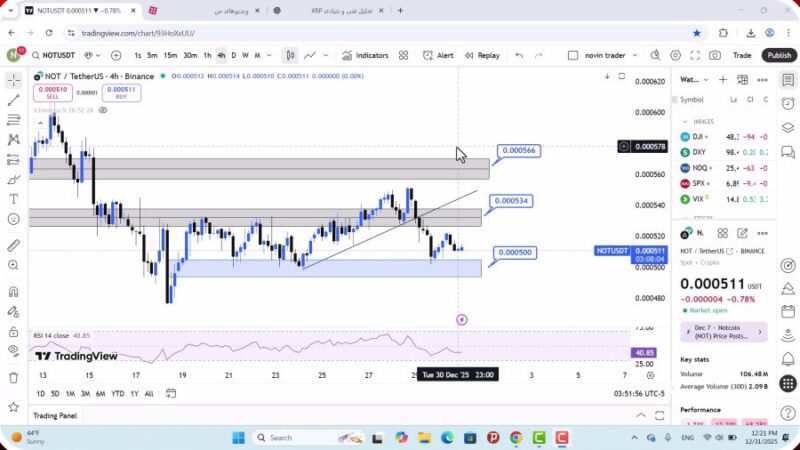Take a chart snapshot with camera icon
This screenshot has width=800, height=450.
pyautogui.click(x=715, y=56)
